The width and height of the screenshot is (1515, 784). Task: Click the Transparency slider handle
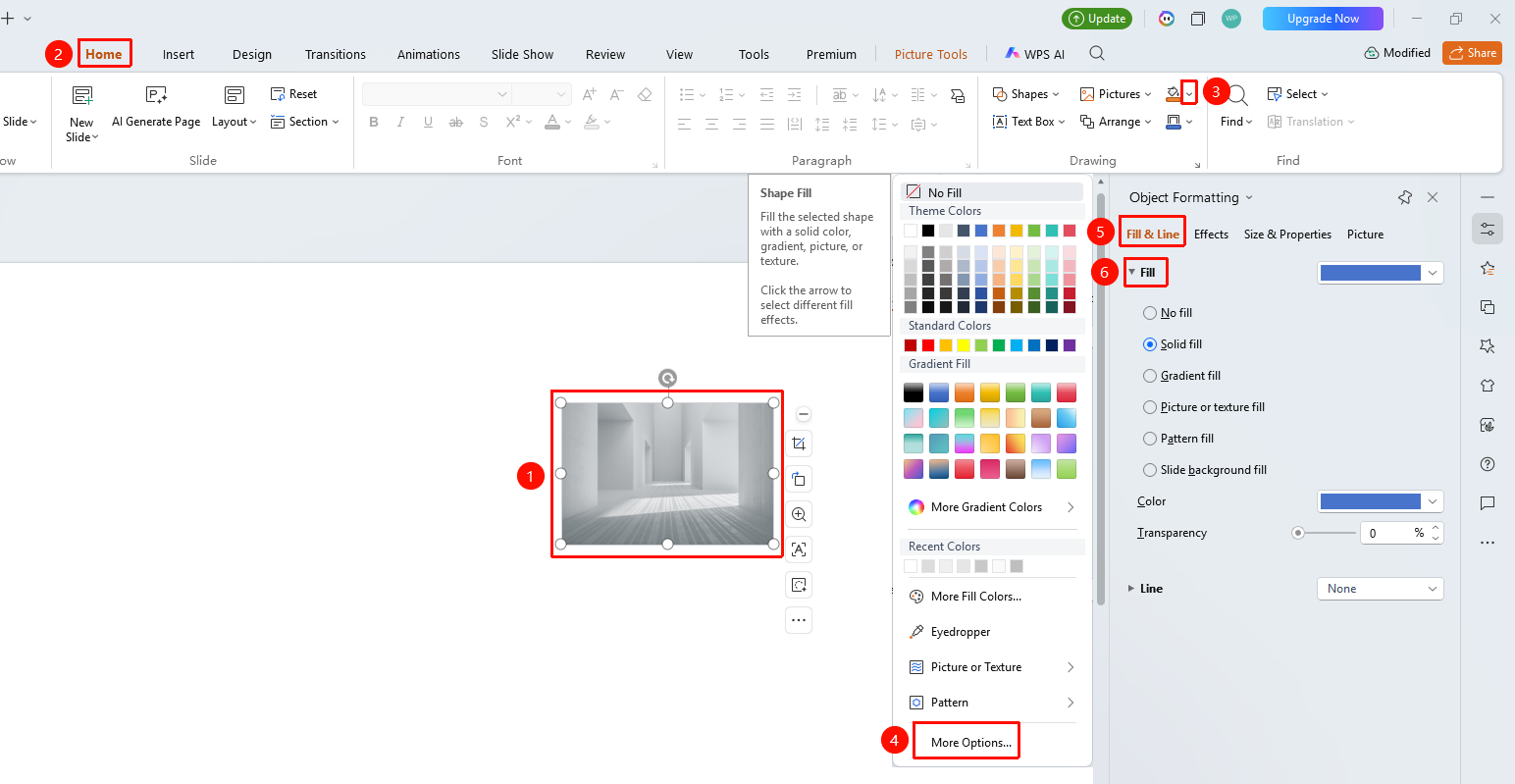click(x=1298, y=533)
